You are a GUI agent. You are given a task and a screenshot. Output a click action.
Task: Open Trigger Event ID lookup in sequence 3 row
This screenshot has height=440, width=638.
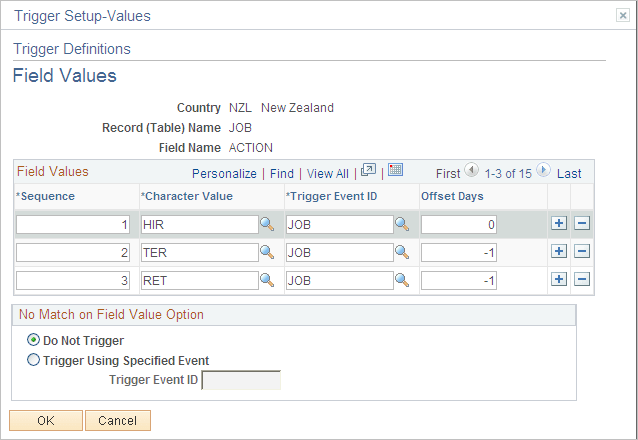(x=402, y=280)
